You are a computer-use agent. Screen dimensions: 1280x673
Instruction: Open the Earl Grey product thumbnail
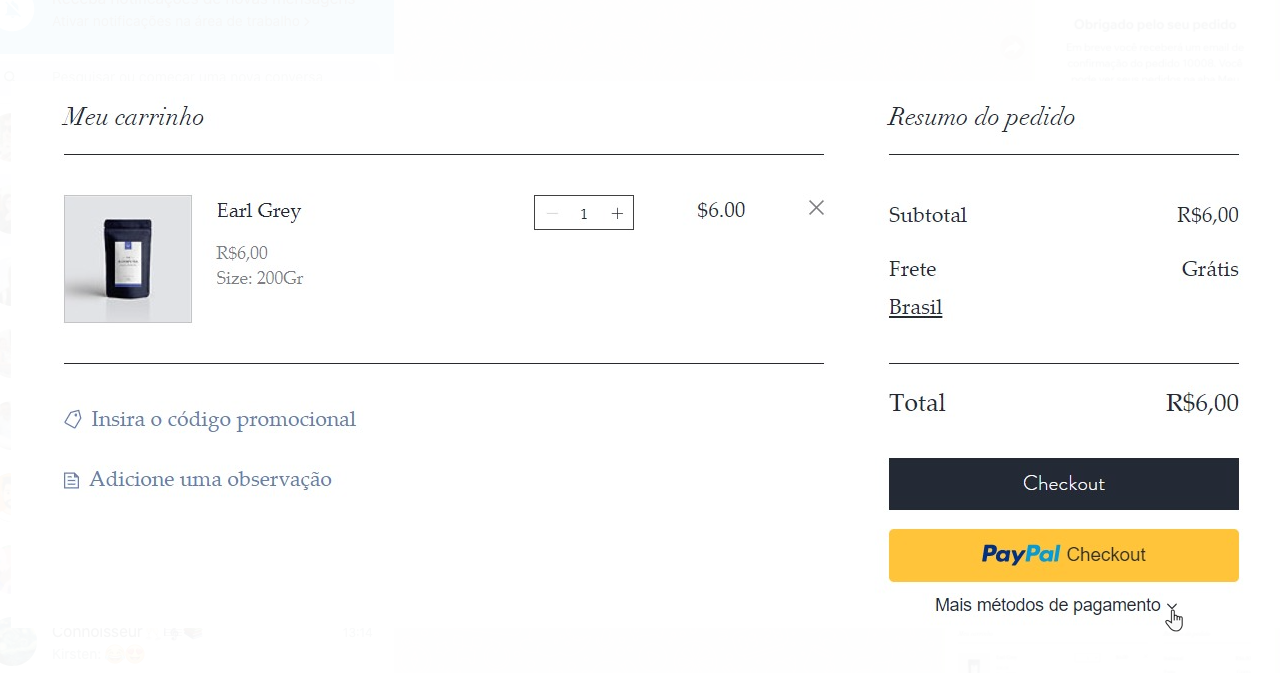click(x=128, y=259)
